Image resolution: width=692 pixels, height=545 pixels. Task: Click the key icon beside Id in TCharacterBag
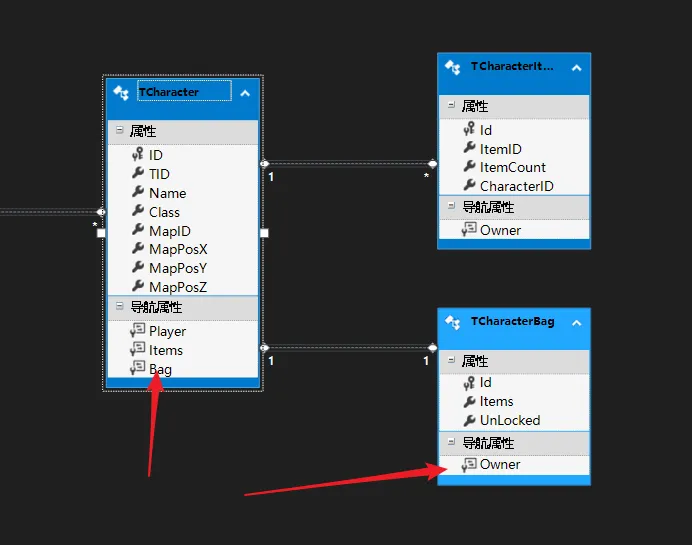coord(469,382)
